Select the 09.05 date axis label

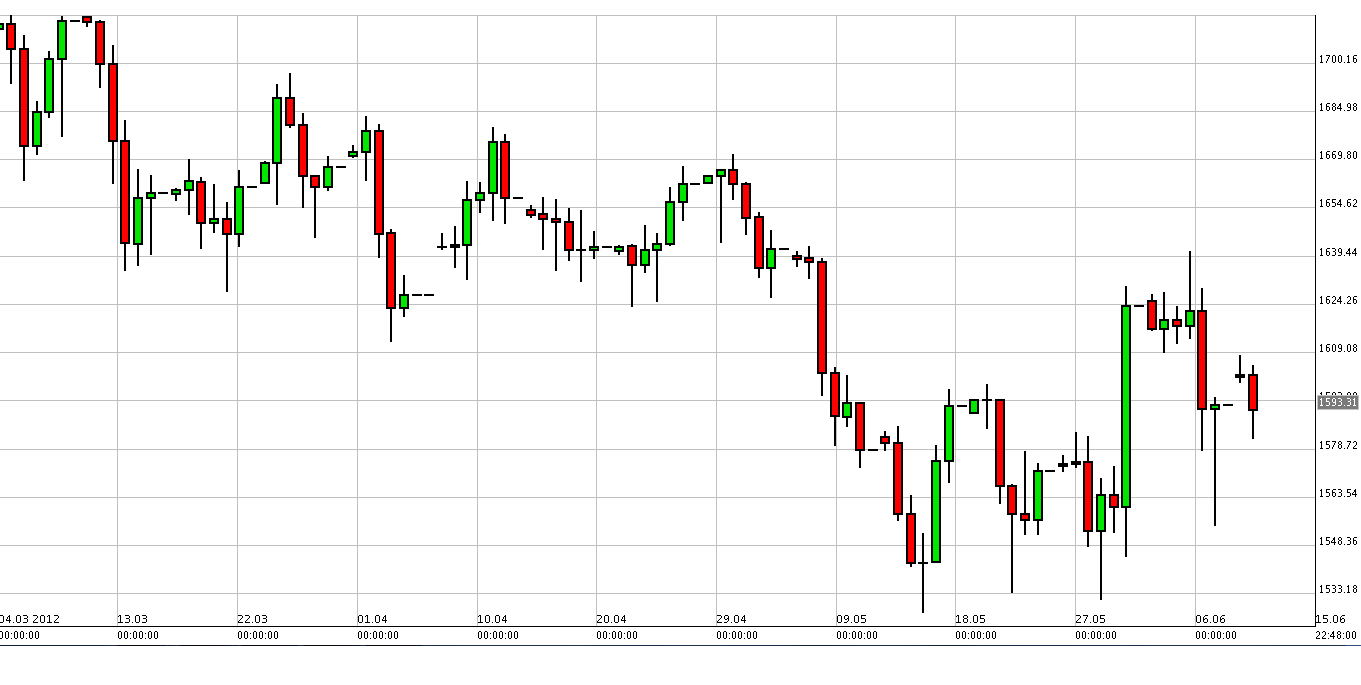[851, 619]
